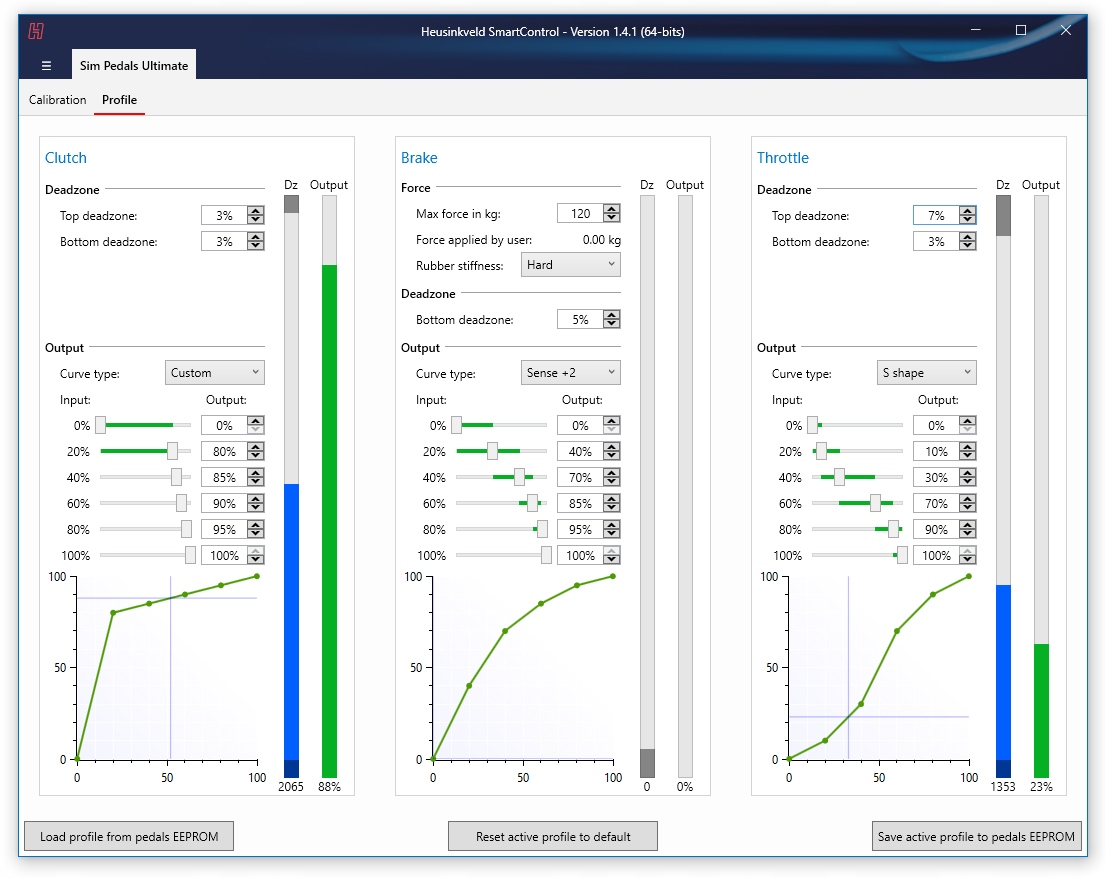Click Save active profile to pedals EEPROM
The width and height of the screenshot is (1105, 878).
(x=976, y=836)
